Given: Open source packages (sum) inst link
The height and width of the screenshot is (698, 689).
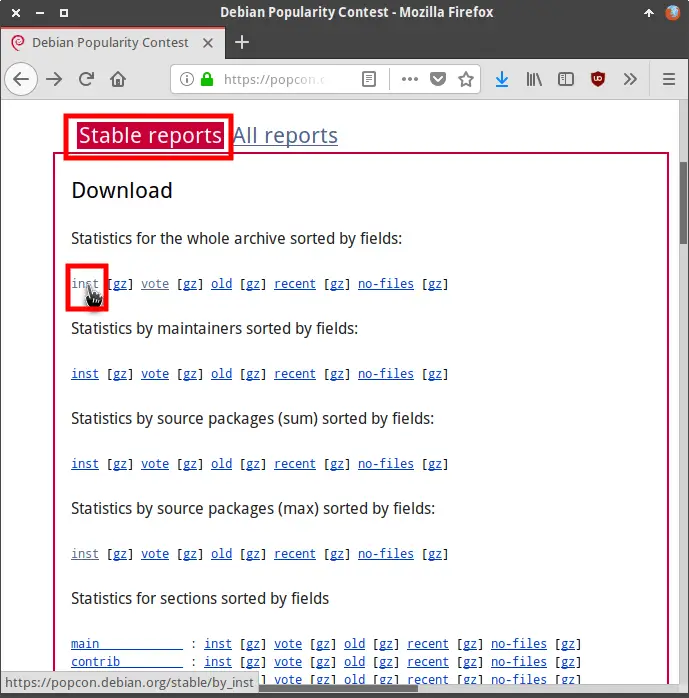Looking at the screenshot, I should click(85, 464).
